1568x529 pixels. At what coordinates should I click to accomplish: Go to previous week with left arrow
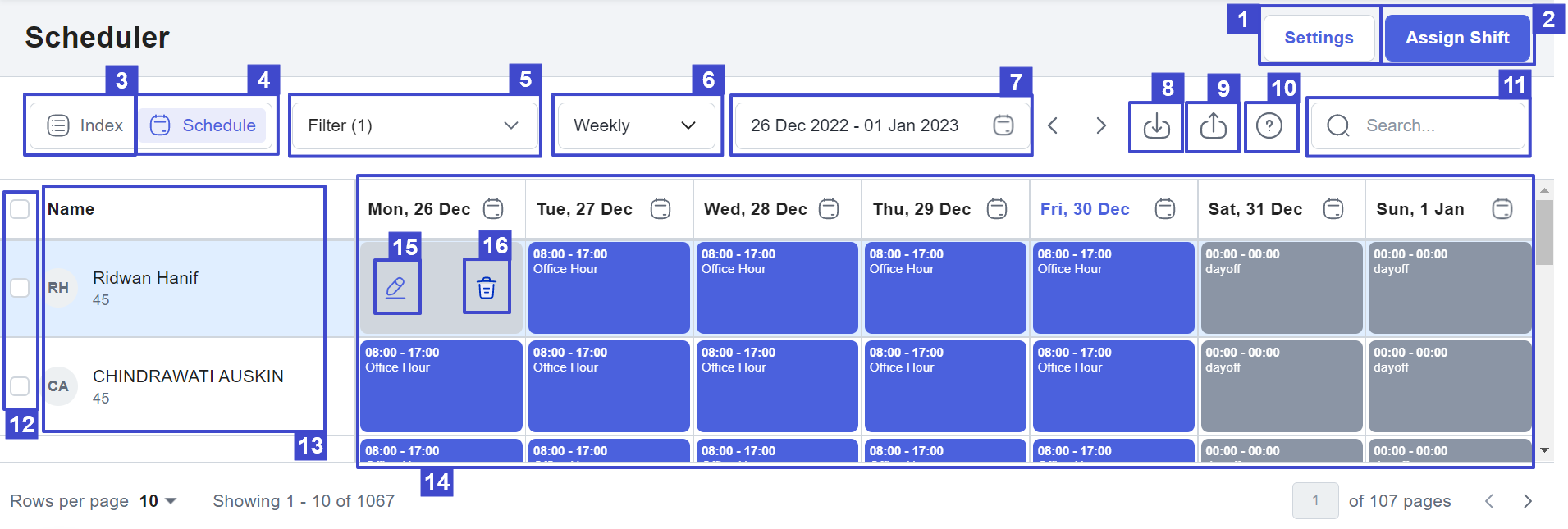coord(1054,125)
